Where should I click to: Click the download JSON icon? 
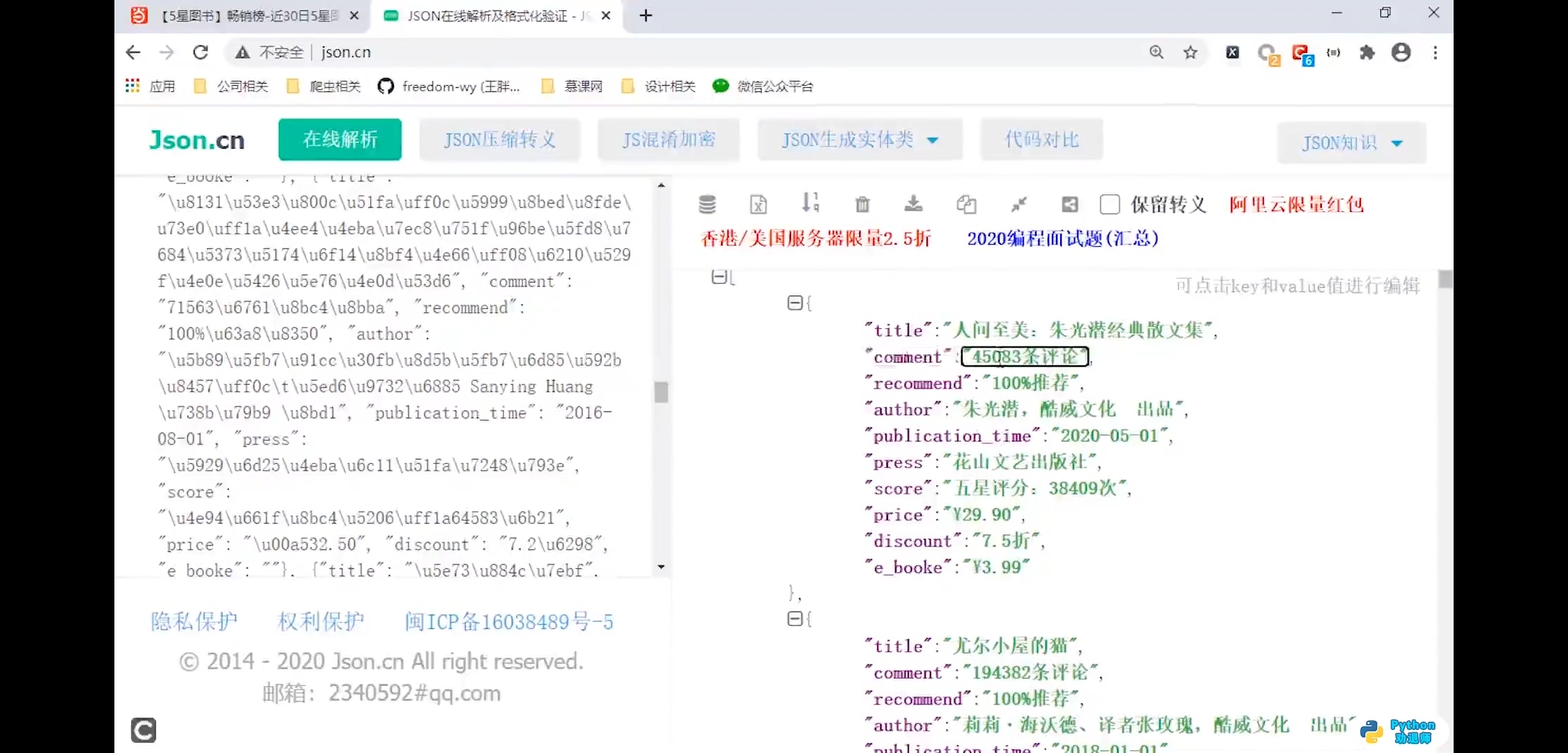coord(913,204)
